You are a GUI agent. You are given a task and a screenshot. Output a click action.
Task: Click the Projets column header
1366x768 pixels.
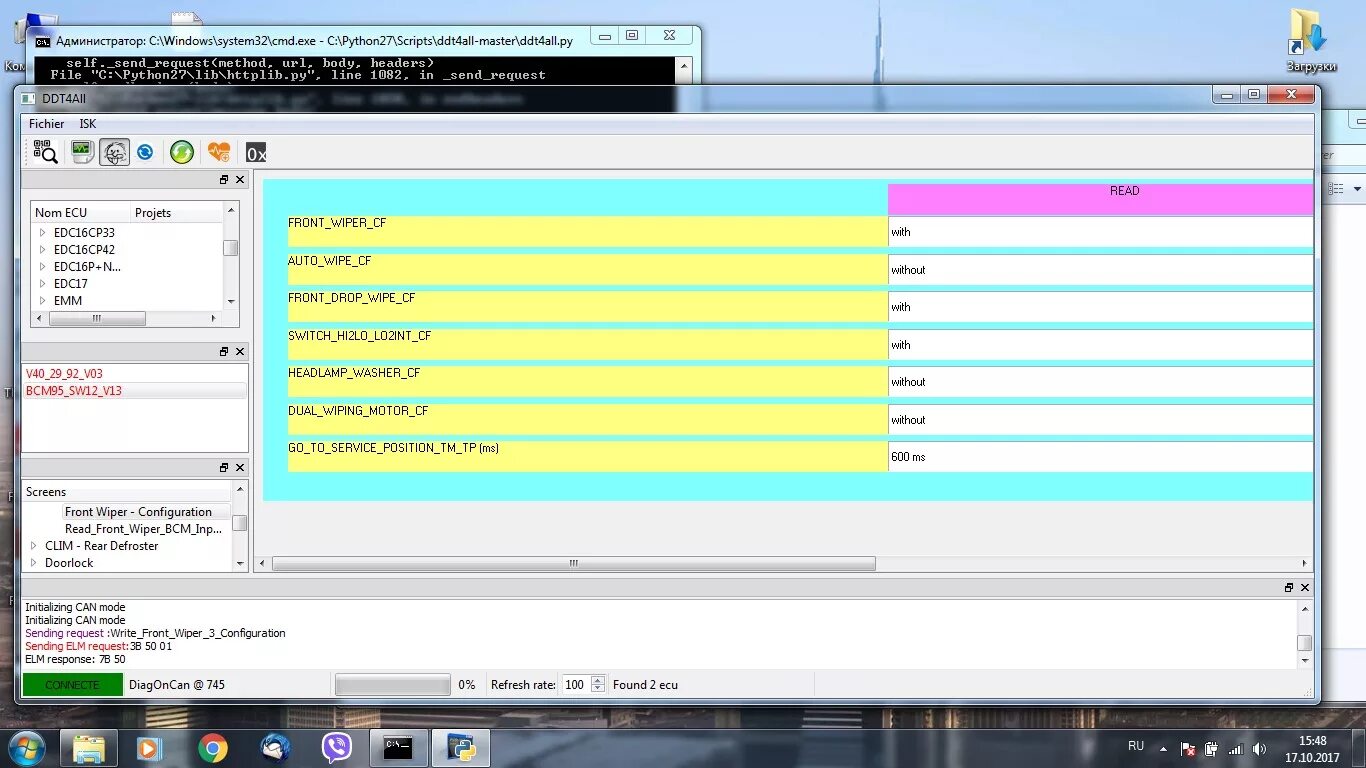(x=177, y=213)
